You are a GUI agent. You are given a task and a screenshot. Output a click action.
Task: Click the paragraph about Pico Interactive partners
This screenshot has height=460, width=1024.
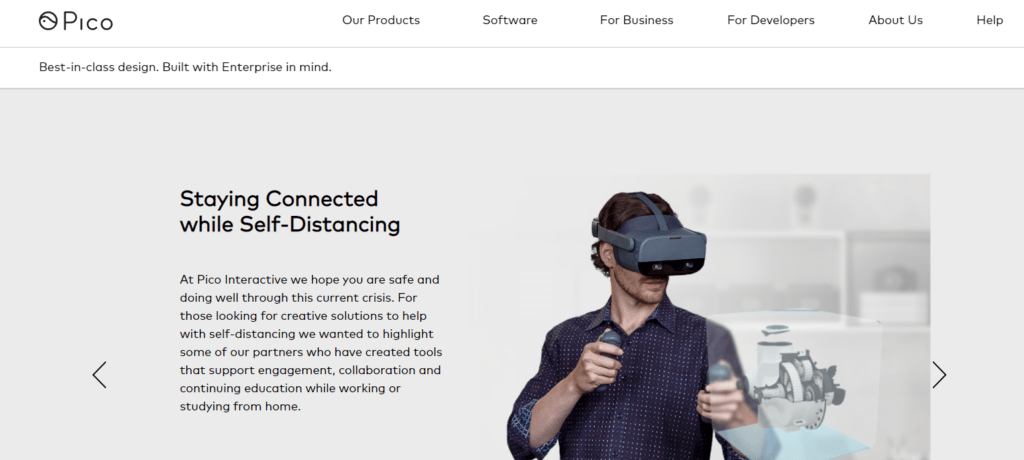[311, 342]
